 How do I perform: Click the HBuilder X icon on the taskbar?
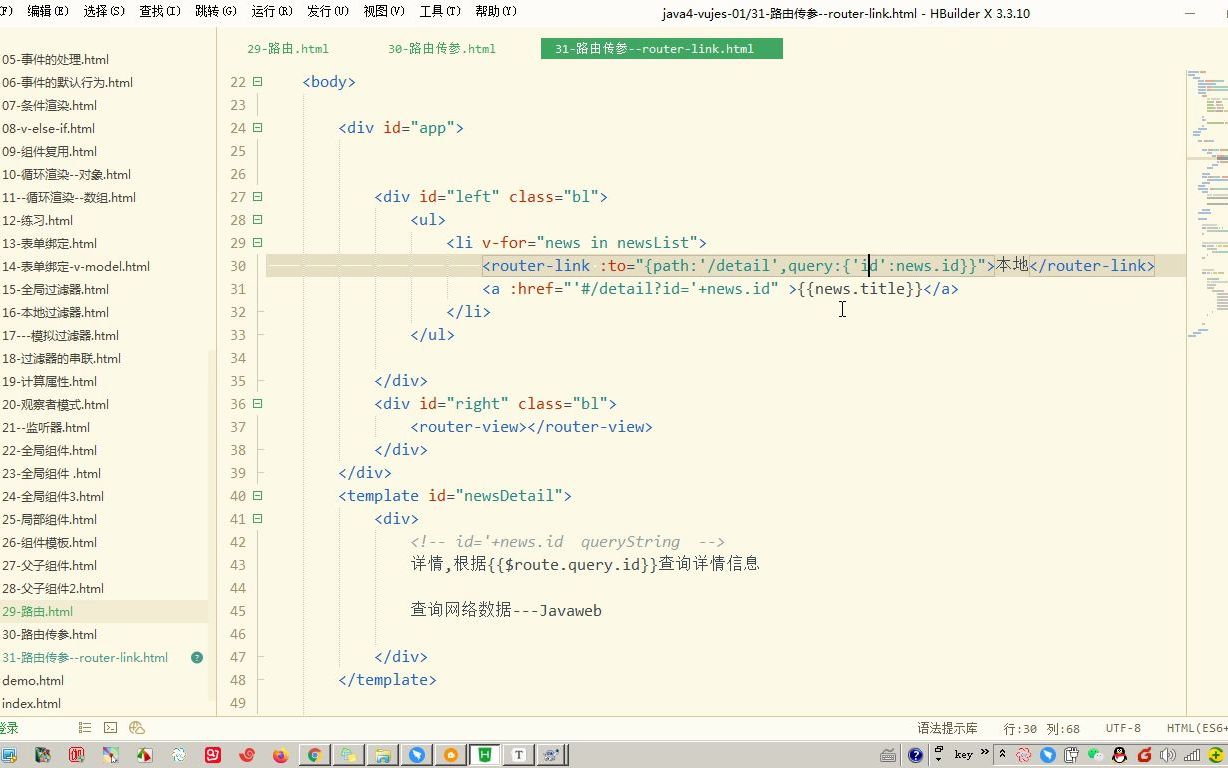[x=484, y=755]
